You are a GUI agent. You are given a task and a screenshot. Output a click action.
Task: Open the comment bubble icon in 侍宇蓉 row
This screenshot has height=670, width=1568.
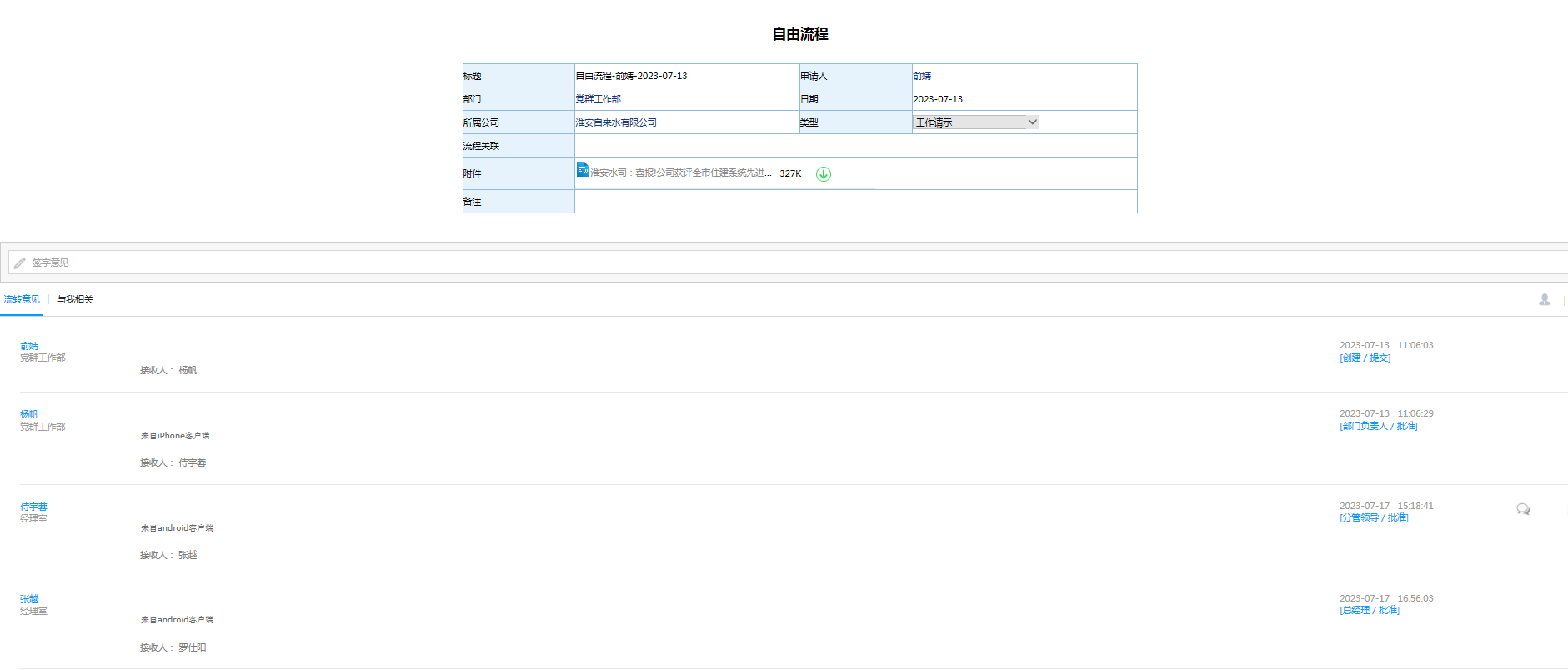[x=1523, y=509]
